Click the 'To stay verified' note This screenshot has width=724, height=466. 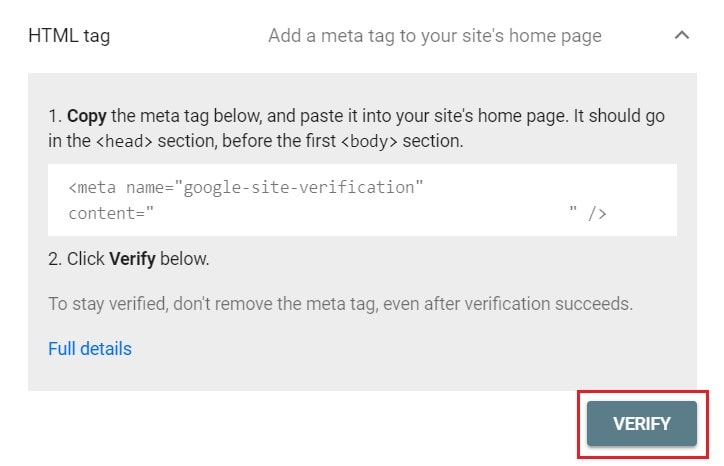[340, 304]
